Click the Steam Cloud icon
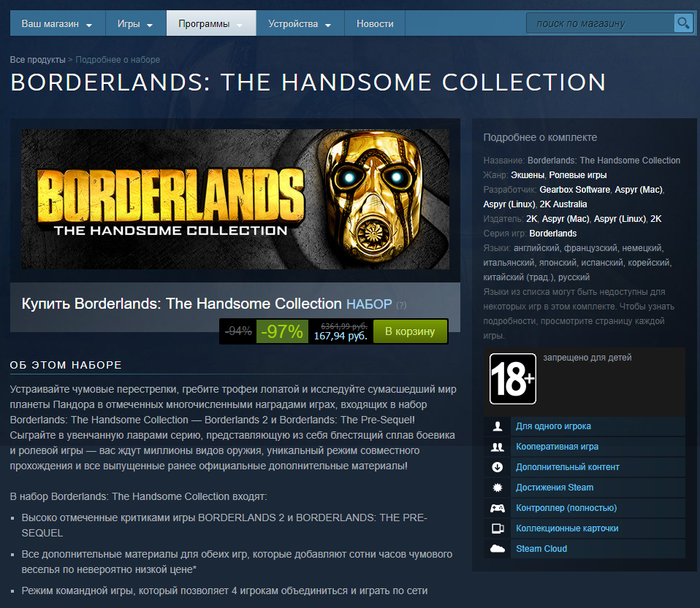Image resolution: width=700 pixels, height=608 pixels. pyautogui.click(x=497, y=549)
